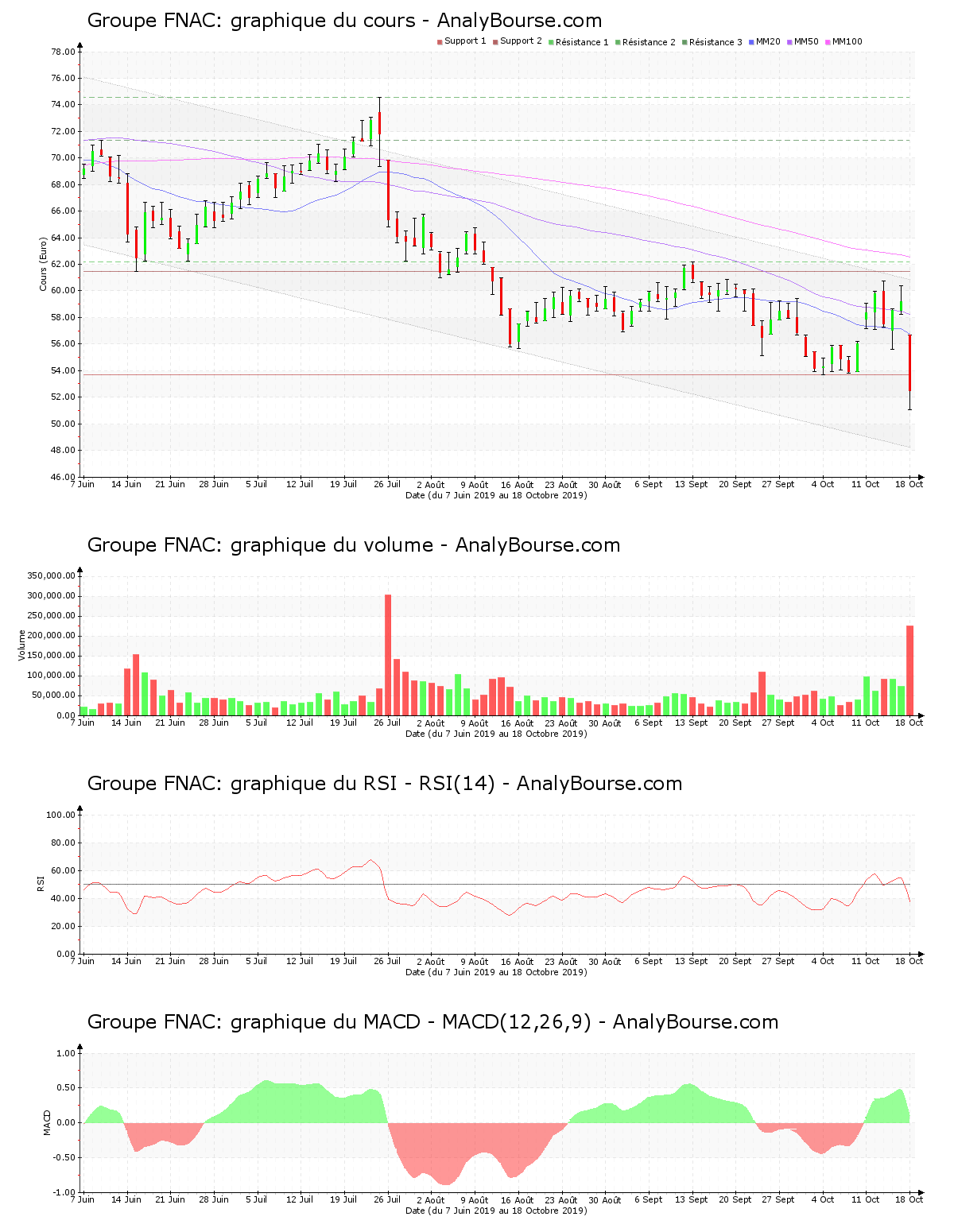Click the 'RSI' vertical axis label
The height and width of the screenshot is (1232, 954).
pyautogui.click(x=41, y=883)
